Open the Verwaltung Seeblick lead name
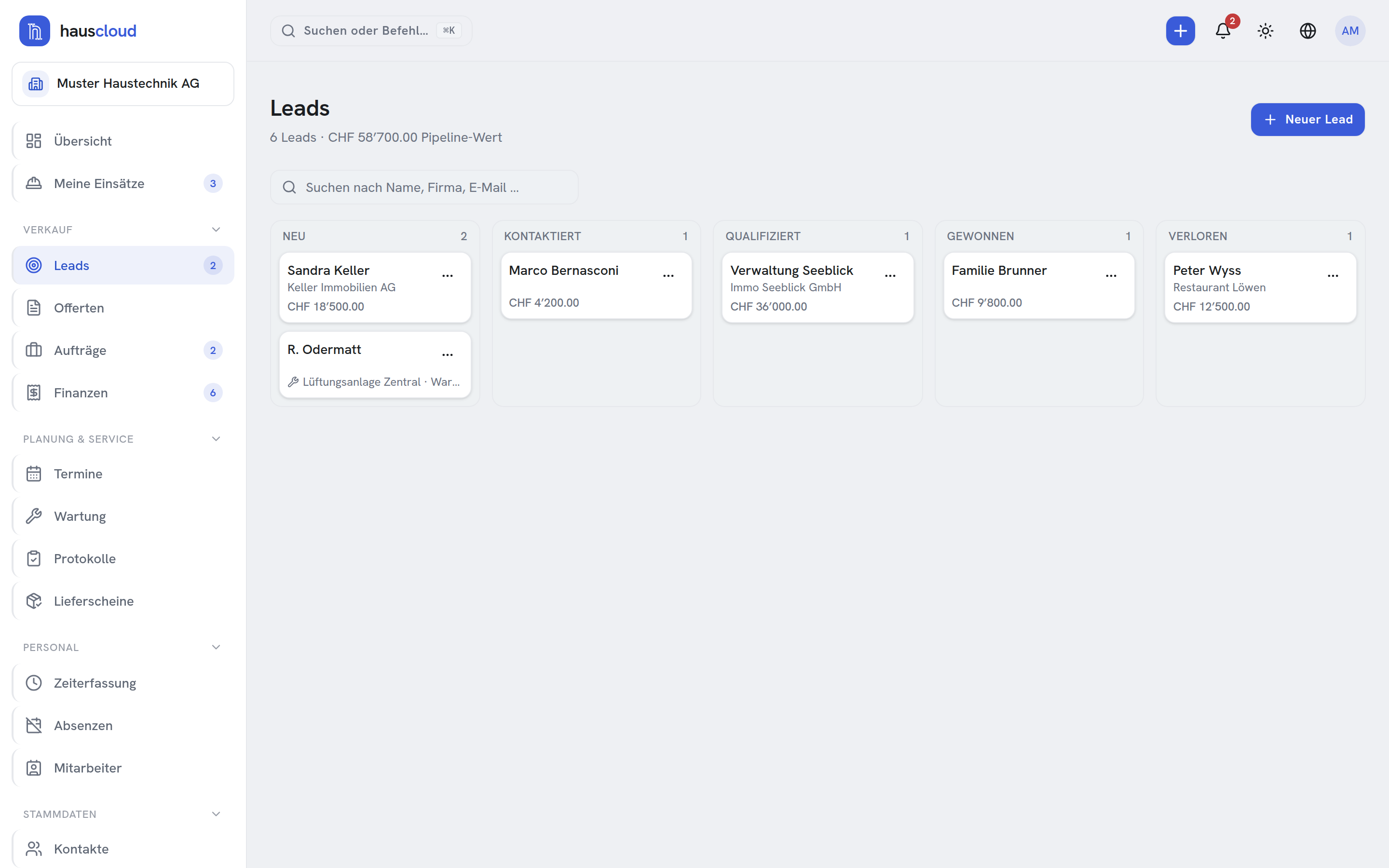 click(x=791, y=271)
